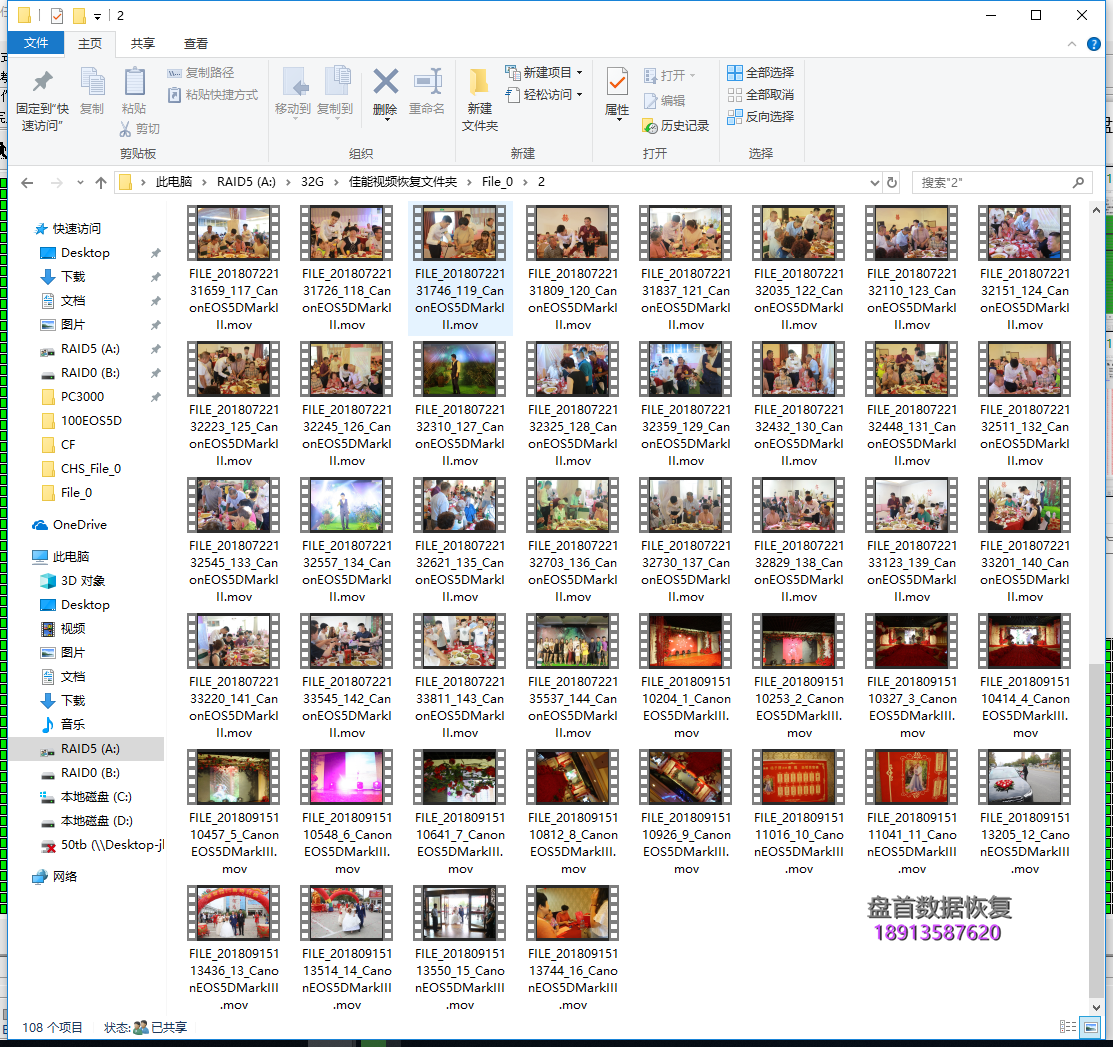Open the Properties (属性) icon
The height and width of the screenshot is (1047, 1113).
point(617,82)
